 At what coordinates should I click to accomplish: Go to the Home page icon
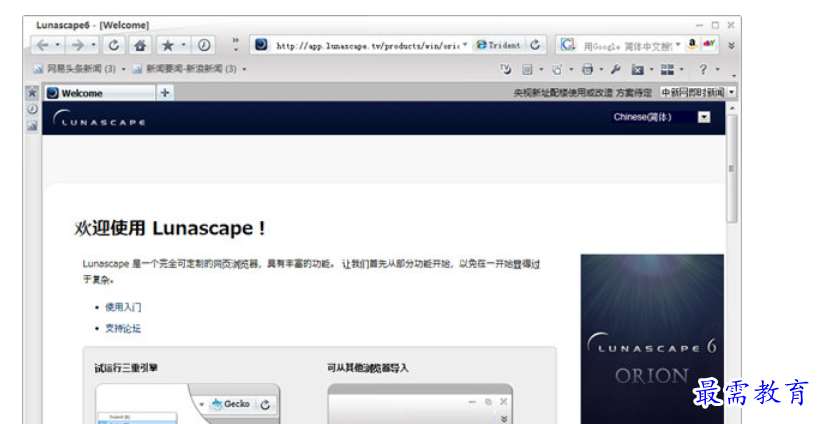(140, 45)
